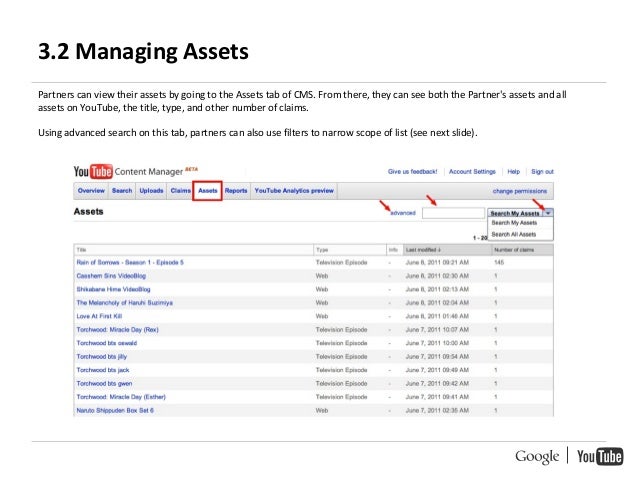The height and width of the screenshot is (479, 638).
Task: Choose Search My Assets dropdown option
Action: click(514, 223)
